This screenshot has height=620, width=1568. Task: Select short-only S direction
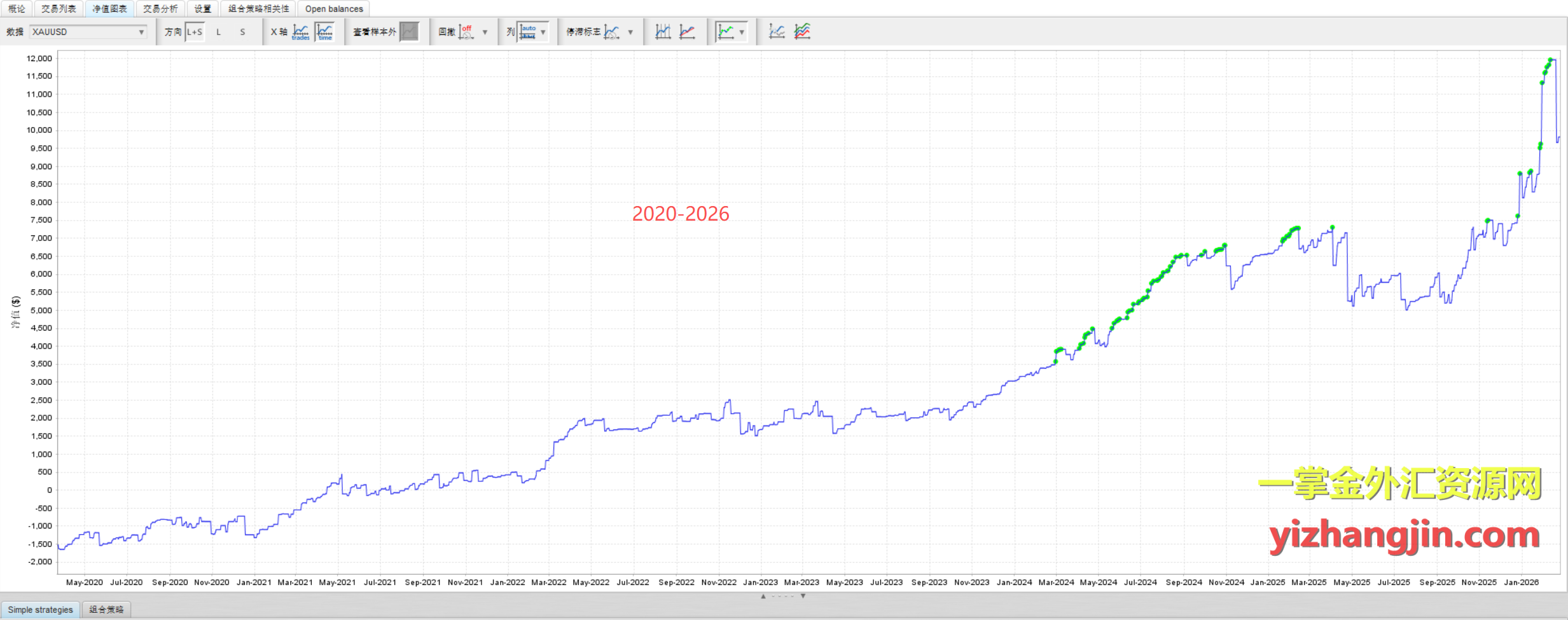pos(242,32)
